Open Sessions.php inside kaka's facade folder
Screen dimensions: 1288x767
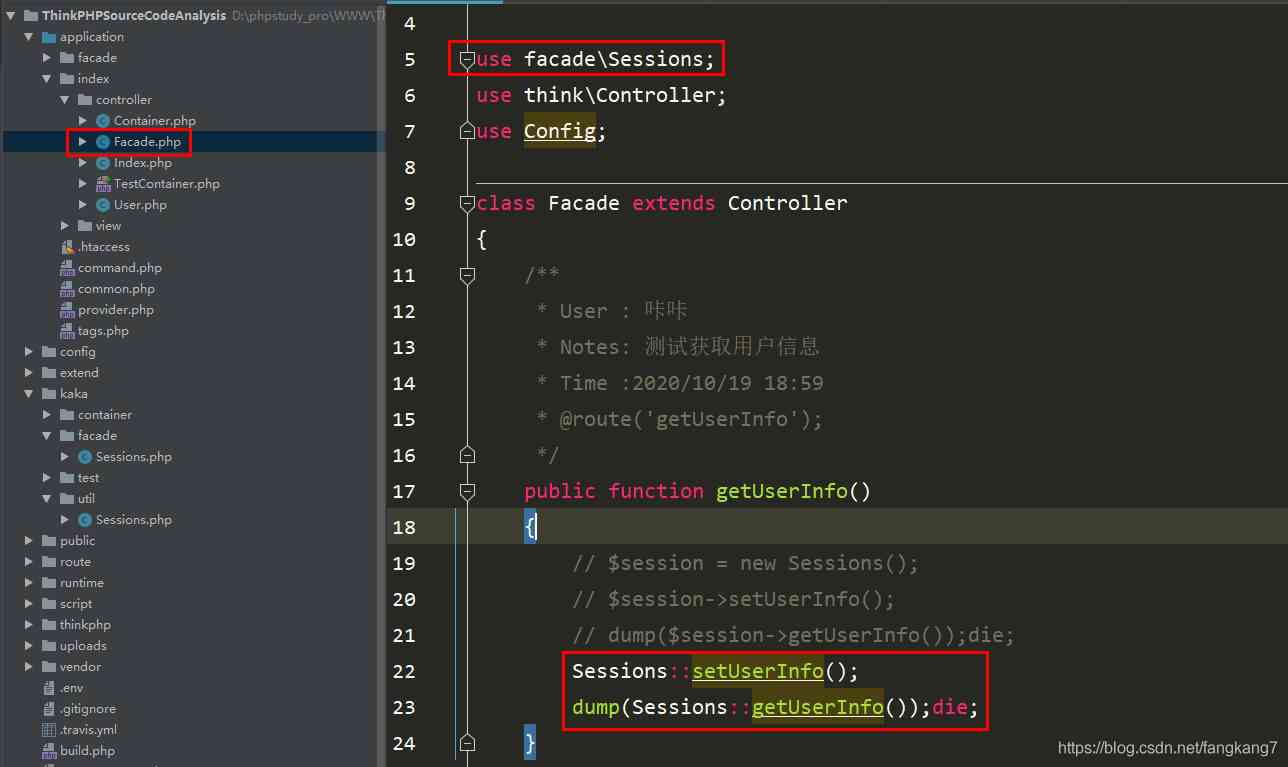[x=134, y=457]
